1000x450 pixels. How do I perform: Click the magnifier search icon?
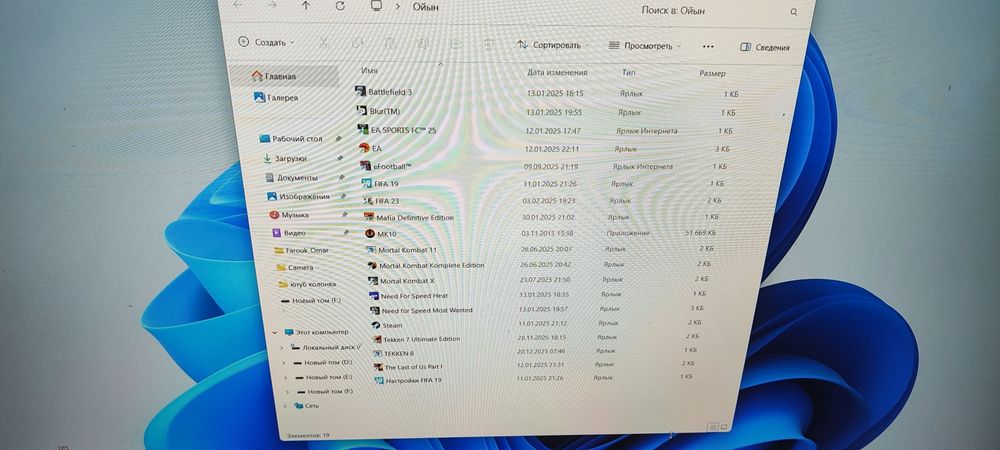(794, 11)
